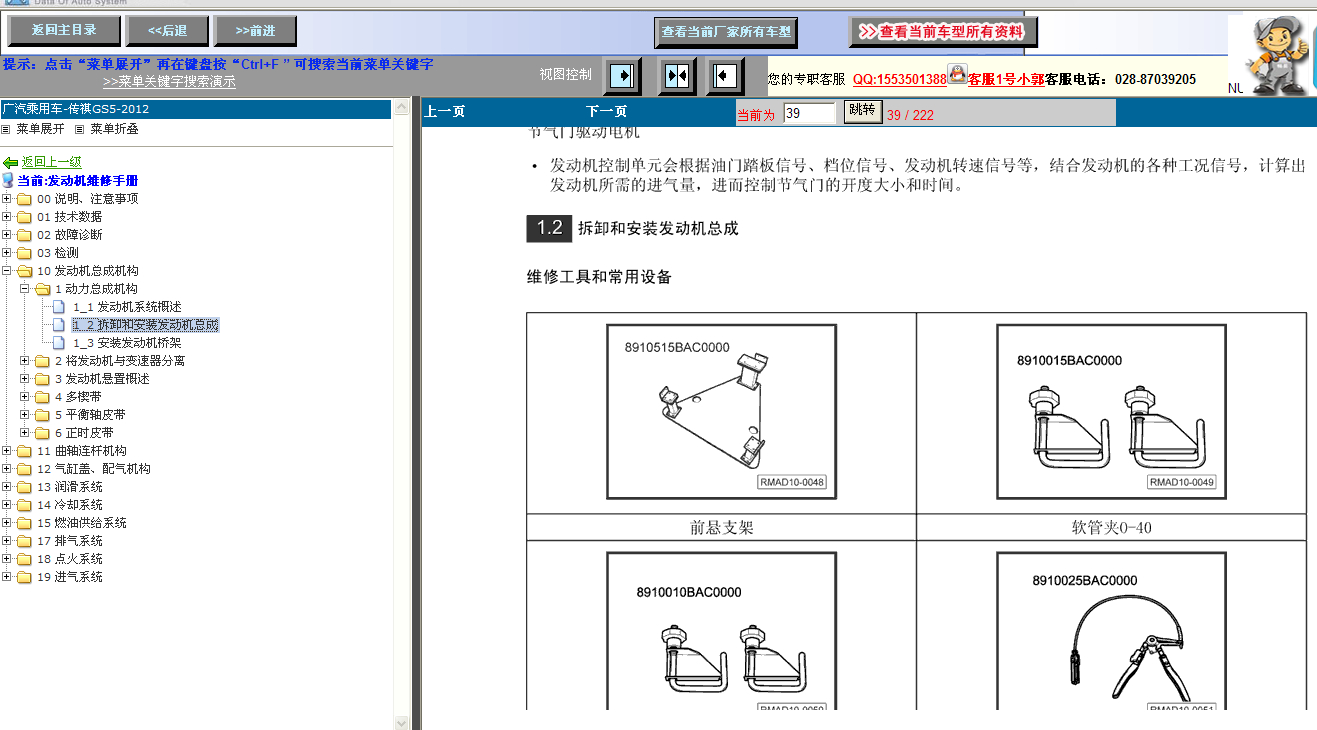The image size is (1317, 730).
Task: Click the 查看当前厂家所有车型 button
Action: click(727, 32)
